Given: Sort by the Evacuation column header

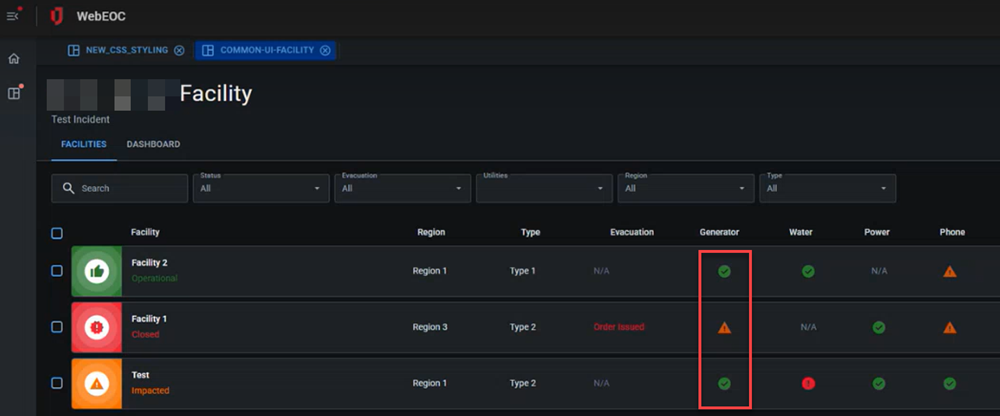Looking at the screenshot, I should (x=632, y=232).
